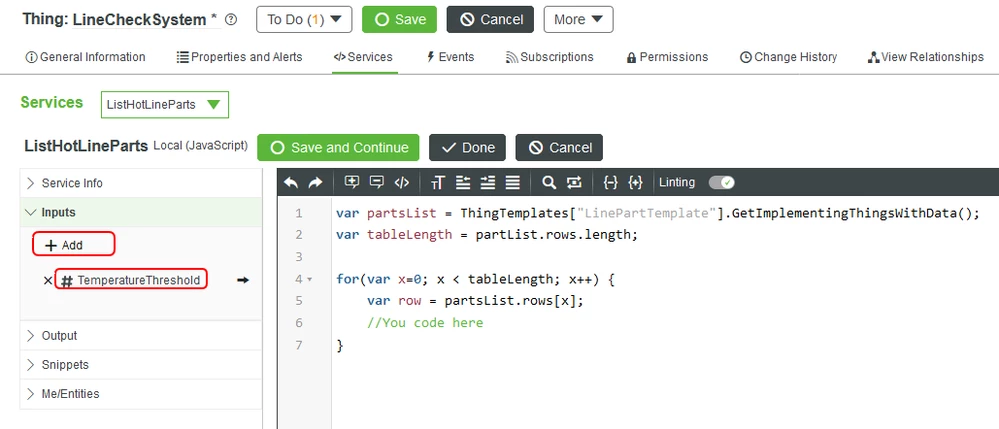Screen dimensions: 999x429
Task: Click the arrow icon next to TemperatureThreshold
Action: click(x=243, y=280)
